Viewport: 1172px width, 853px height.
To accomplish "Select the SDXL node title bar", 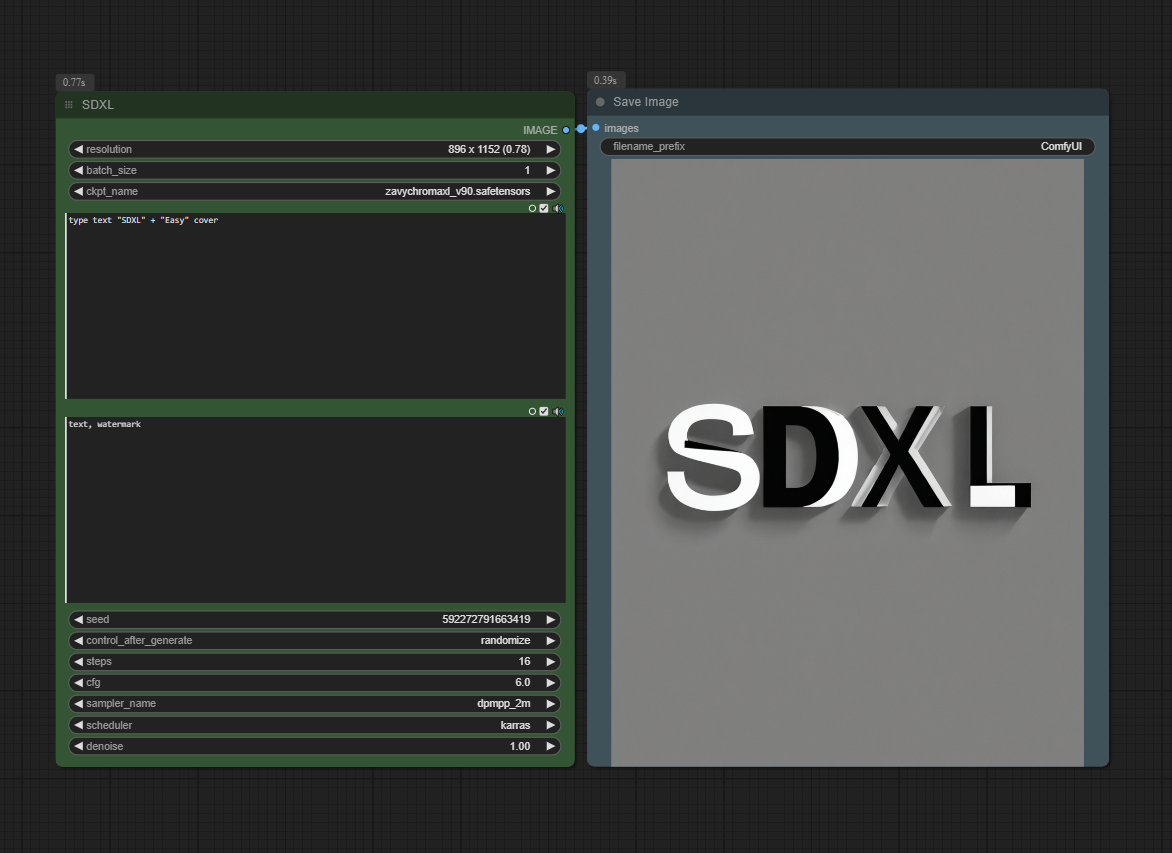I will pos(315,105).
